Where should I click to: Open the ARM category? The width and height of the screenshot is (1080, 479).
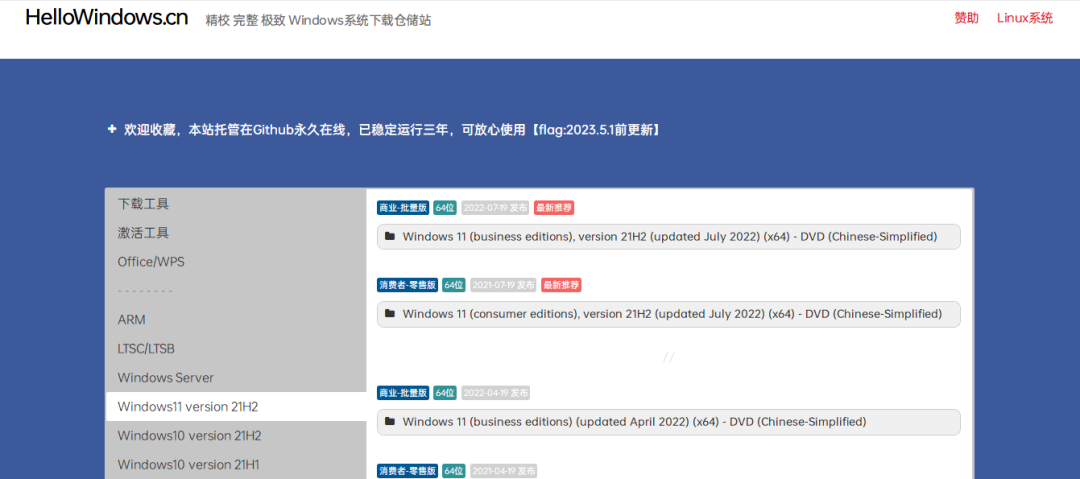pyautogui.click(x=236, y=320)
